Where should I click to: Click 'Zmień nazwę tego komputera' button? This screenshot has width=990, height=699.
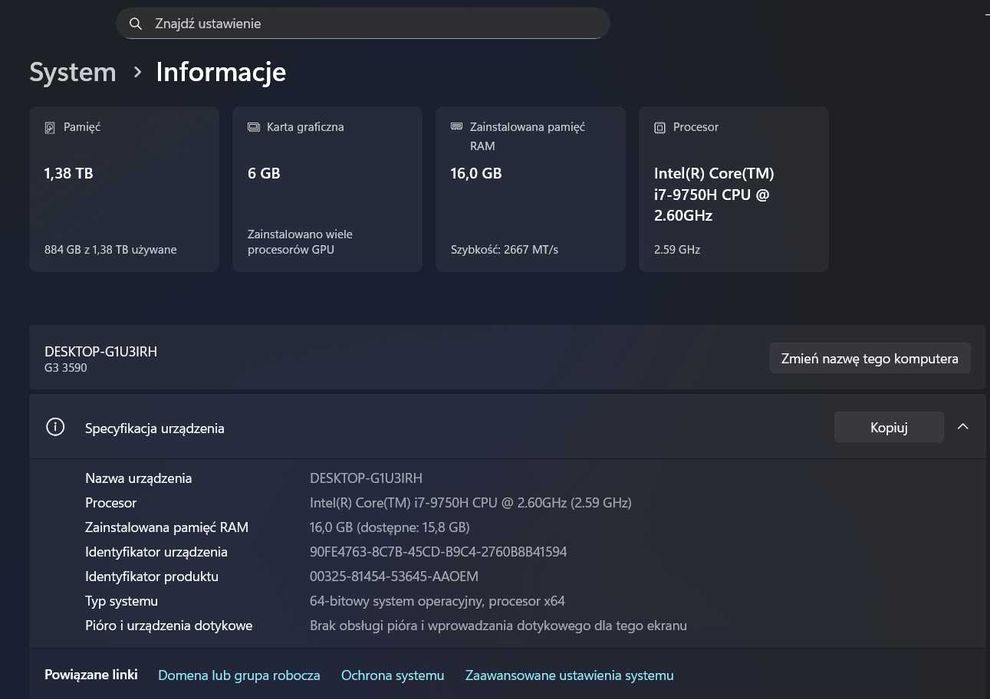click(x=869, y=359)
